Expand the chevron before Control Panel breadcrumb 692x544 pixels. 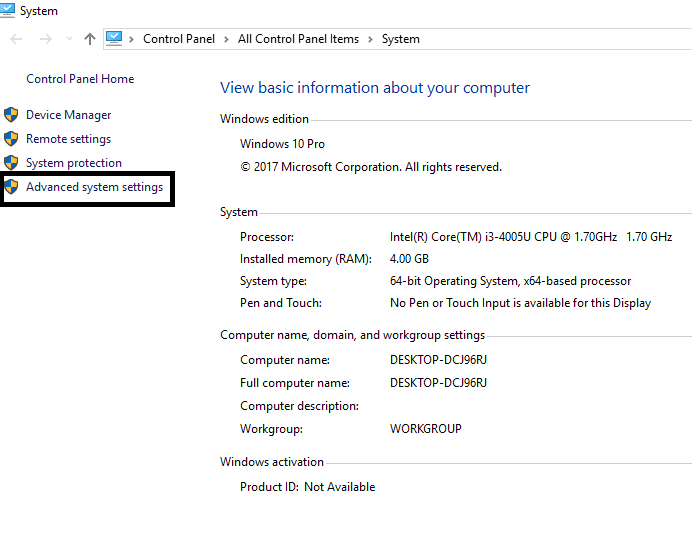coord(132,39)
